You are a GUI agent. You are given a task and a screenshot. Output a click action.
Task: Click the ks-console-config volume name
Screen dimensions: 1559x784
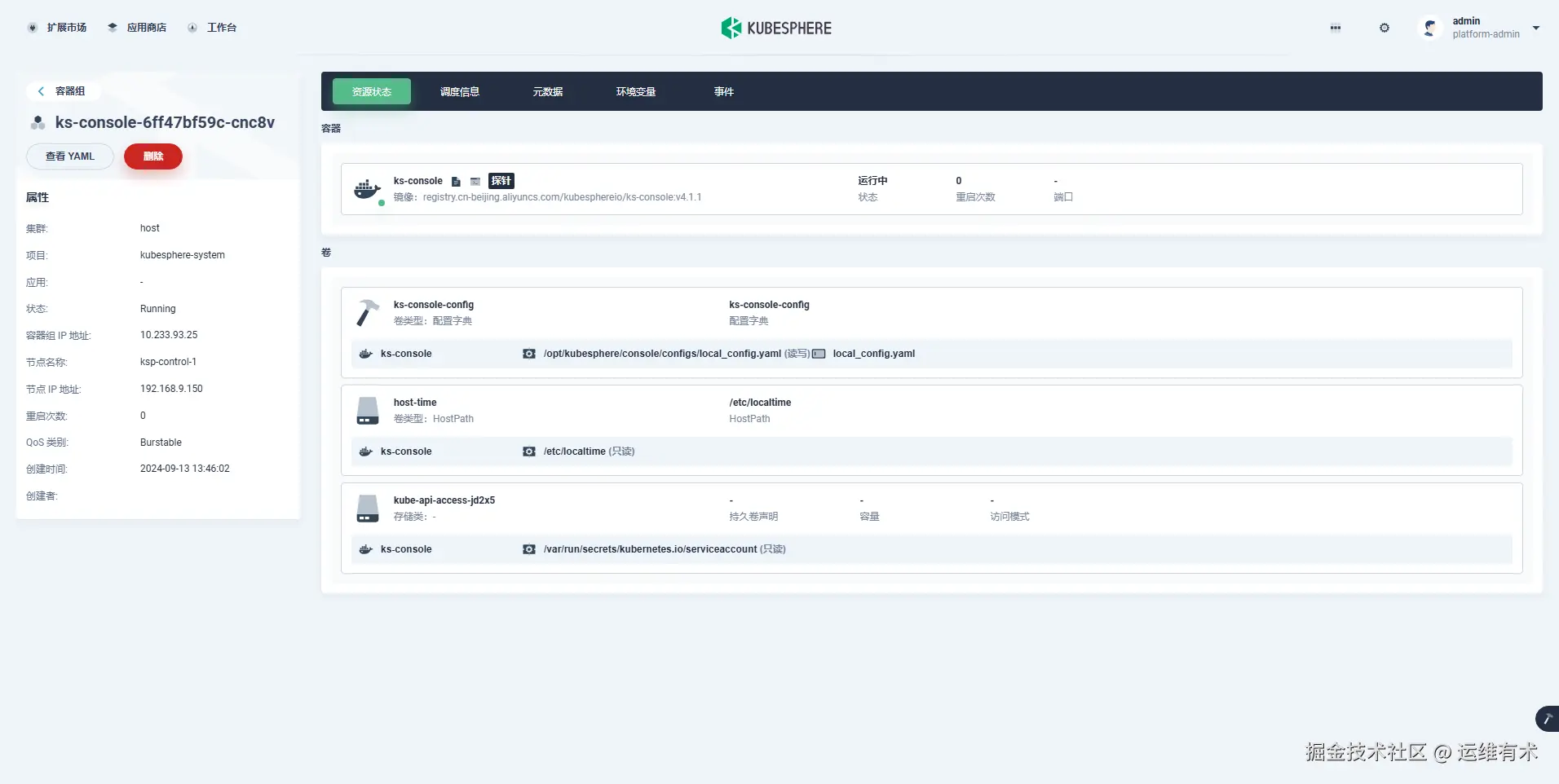tap(434, 305)
